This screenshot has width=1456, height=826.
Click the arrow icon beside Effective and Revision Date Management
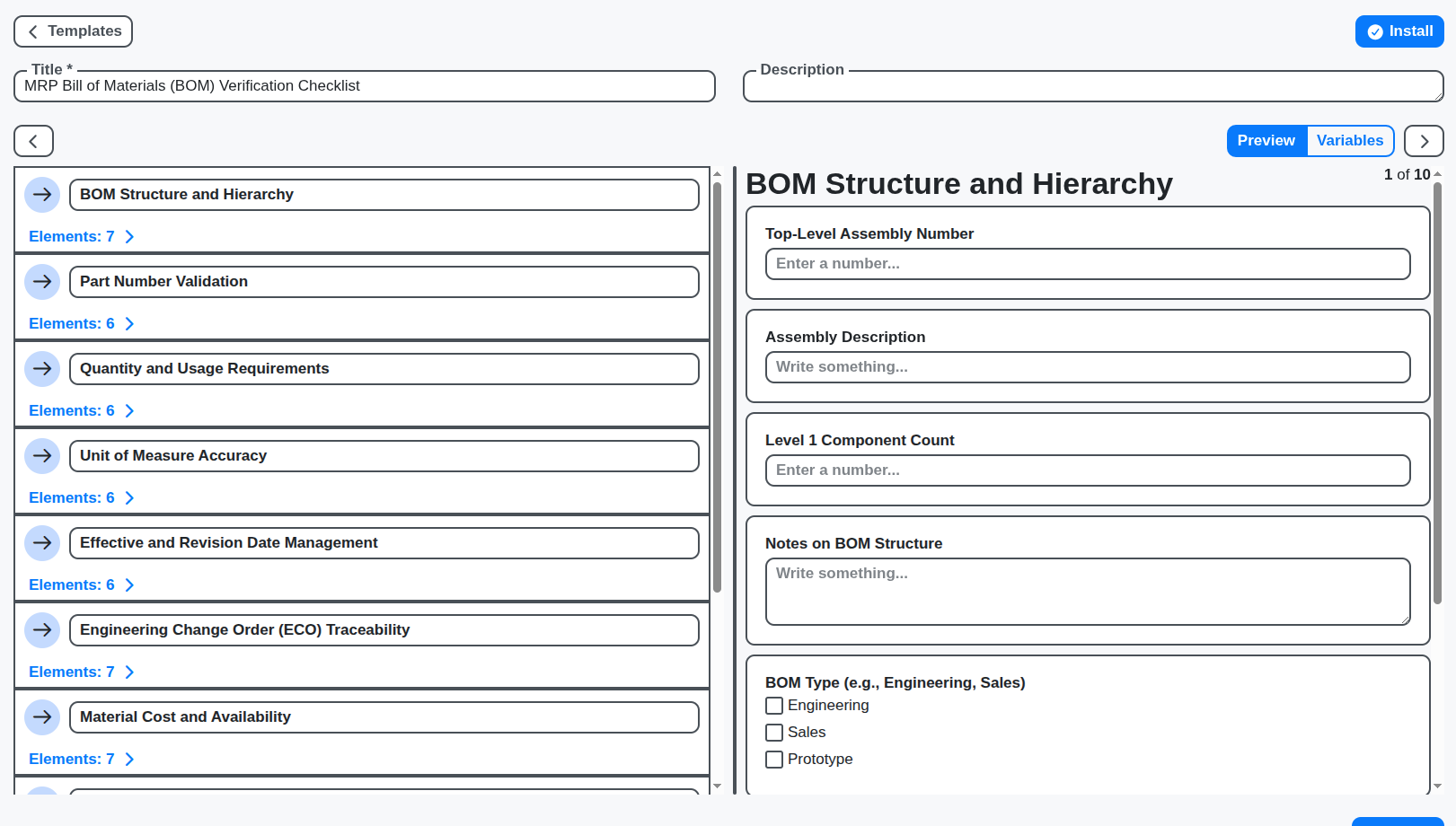click(x=42, y=542)
